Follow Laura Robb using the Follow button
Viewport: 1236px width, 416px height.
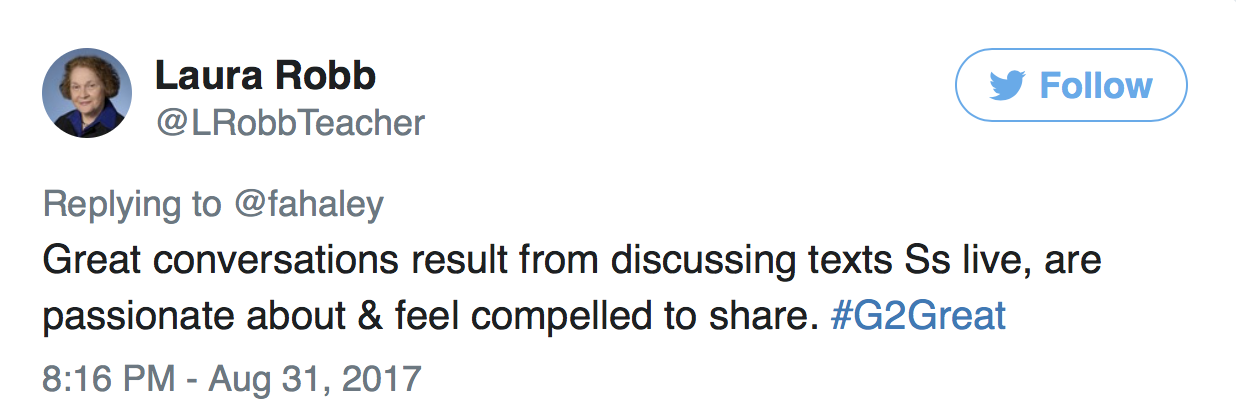click(1071, 85)
